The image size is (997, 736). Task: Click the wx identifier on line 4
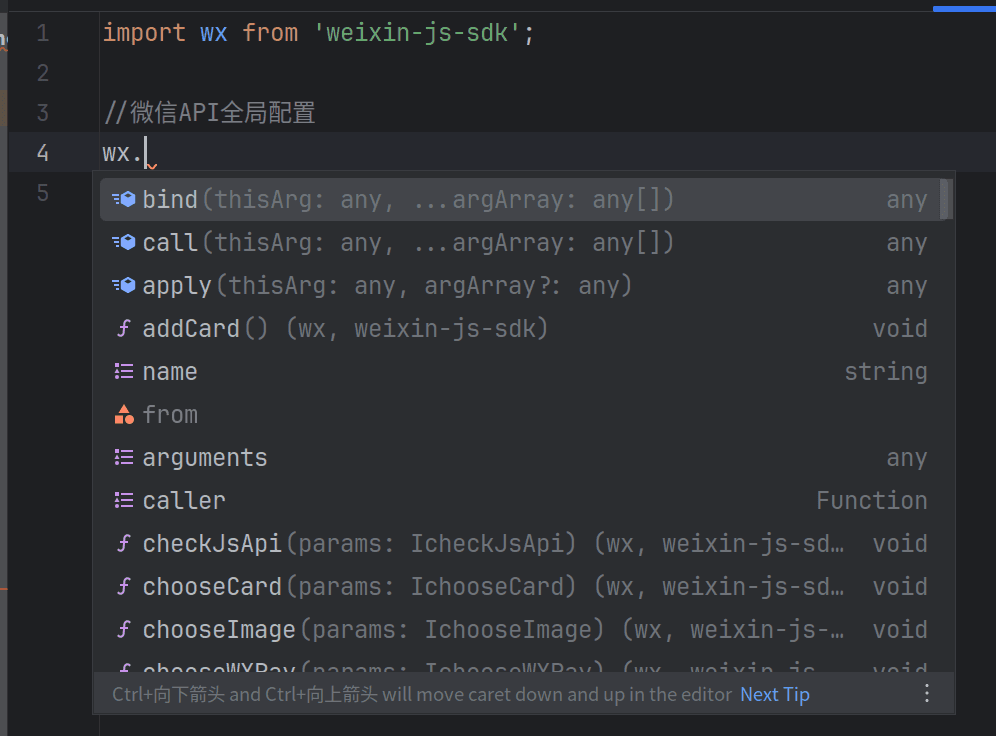click(x=116, y=153)
